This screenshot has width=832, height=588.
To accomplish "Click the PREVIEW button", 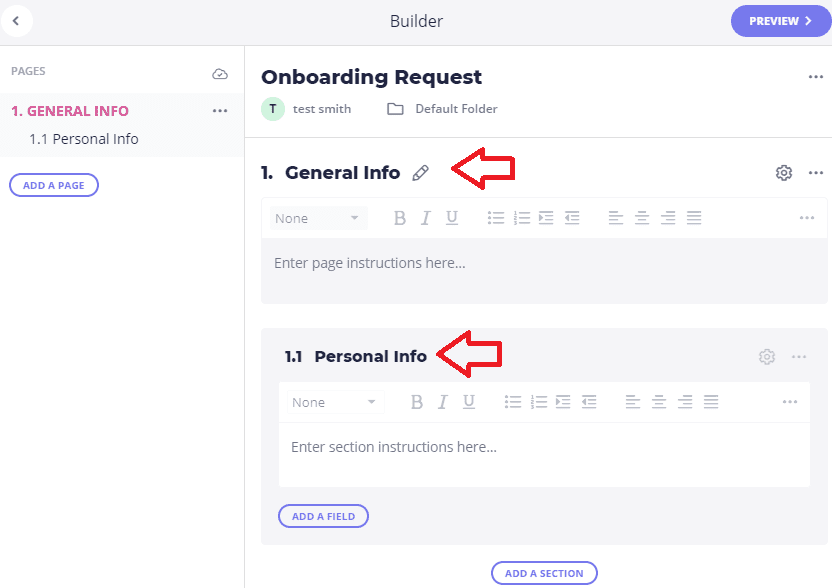I will (781, 21).
